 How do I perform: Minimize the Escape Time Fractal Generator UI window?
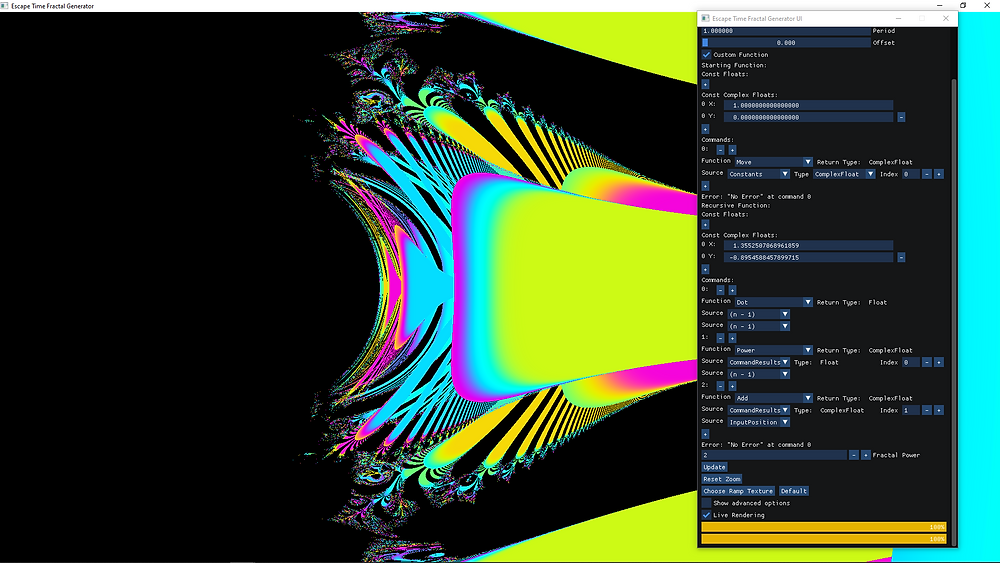click(x=899, y=18)
